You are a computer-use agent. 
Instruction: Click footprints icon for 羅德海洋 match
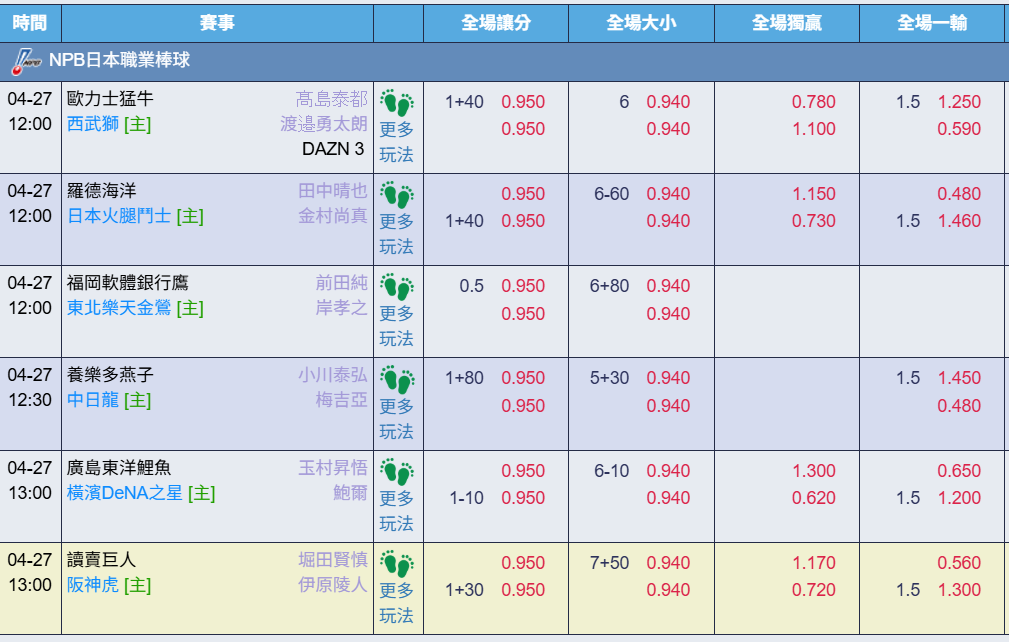coord(397,194)
